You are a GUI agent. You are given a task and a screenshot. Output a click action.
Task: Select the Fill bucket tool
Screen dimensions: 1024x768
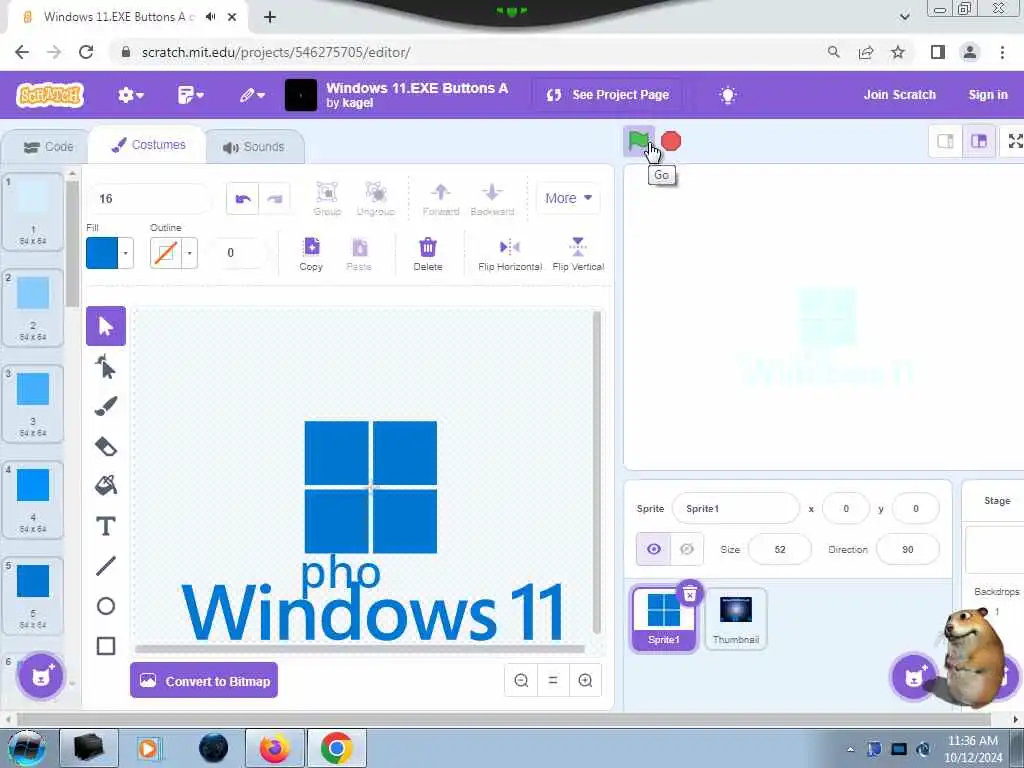pyautogui.click(x=106, y=485)
